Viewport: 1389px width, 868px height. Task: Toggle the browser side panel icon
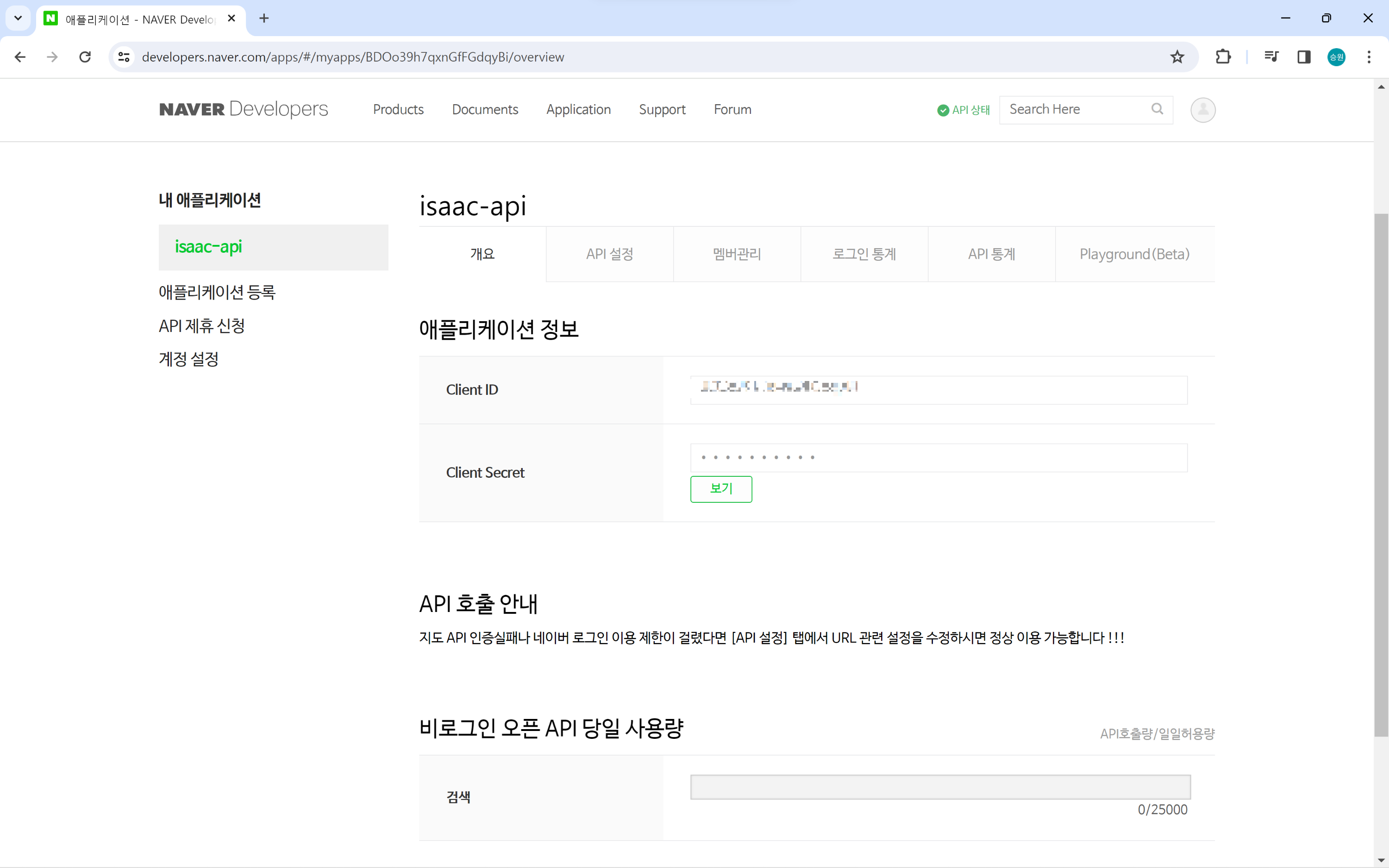coord(1304,57)
